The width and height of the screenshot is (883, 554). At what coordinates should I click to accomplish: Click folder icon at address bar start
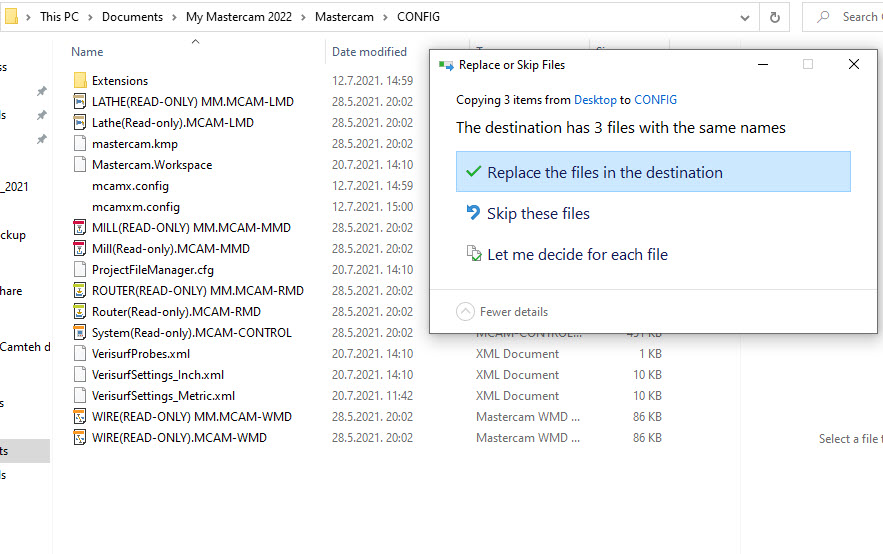pyautogui.click(x=10, y=16)
